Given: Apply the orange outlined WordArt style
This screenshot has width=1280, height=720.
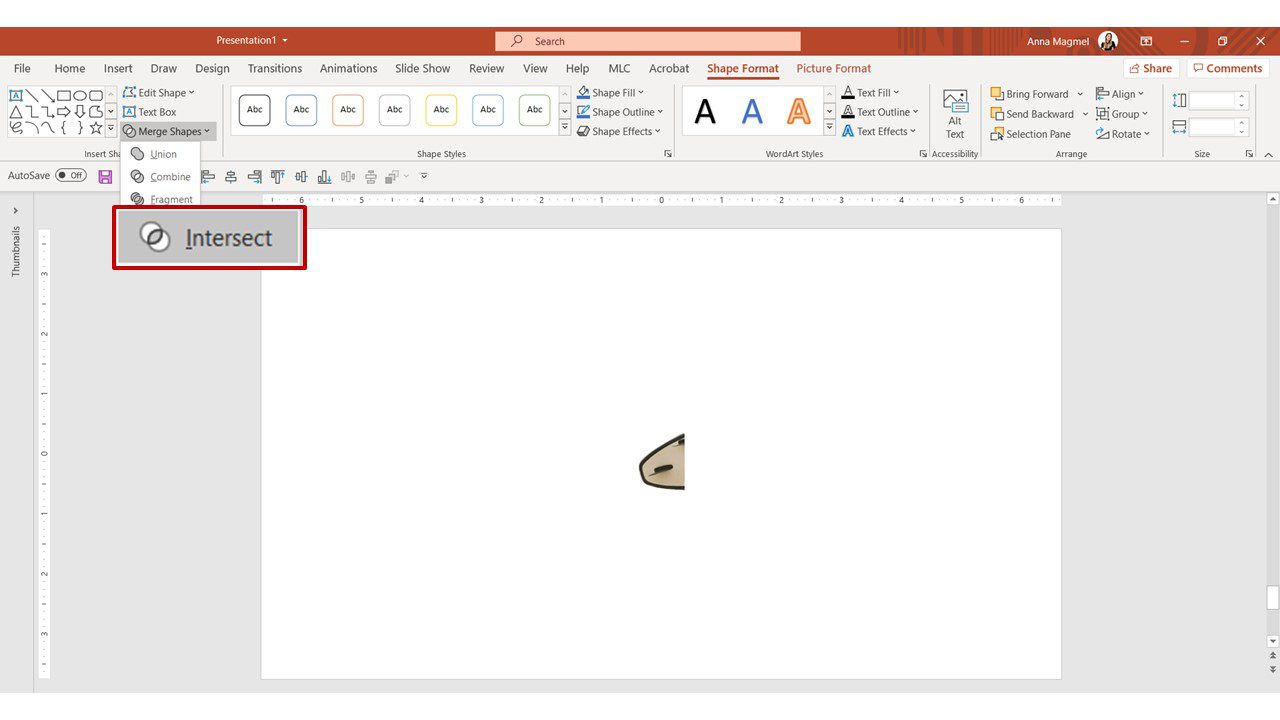Looking at the screenshot, I should pyautogui.click(x=798, y=111).
